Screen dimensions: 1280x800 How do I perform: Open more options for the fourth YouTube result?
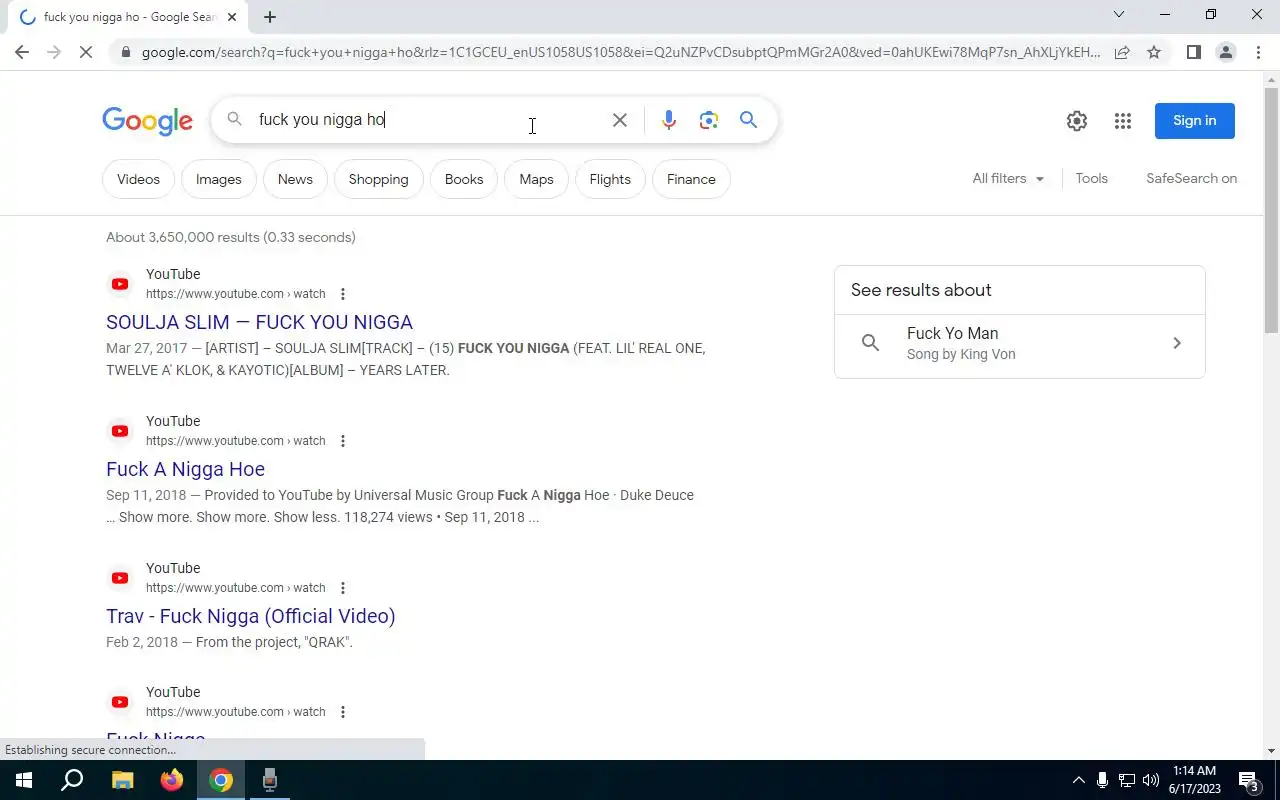coord(342,712)
